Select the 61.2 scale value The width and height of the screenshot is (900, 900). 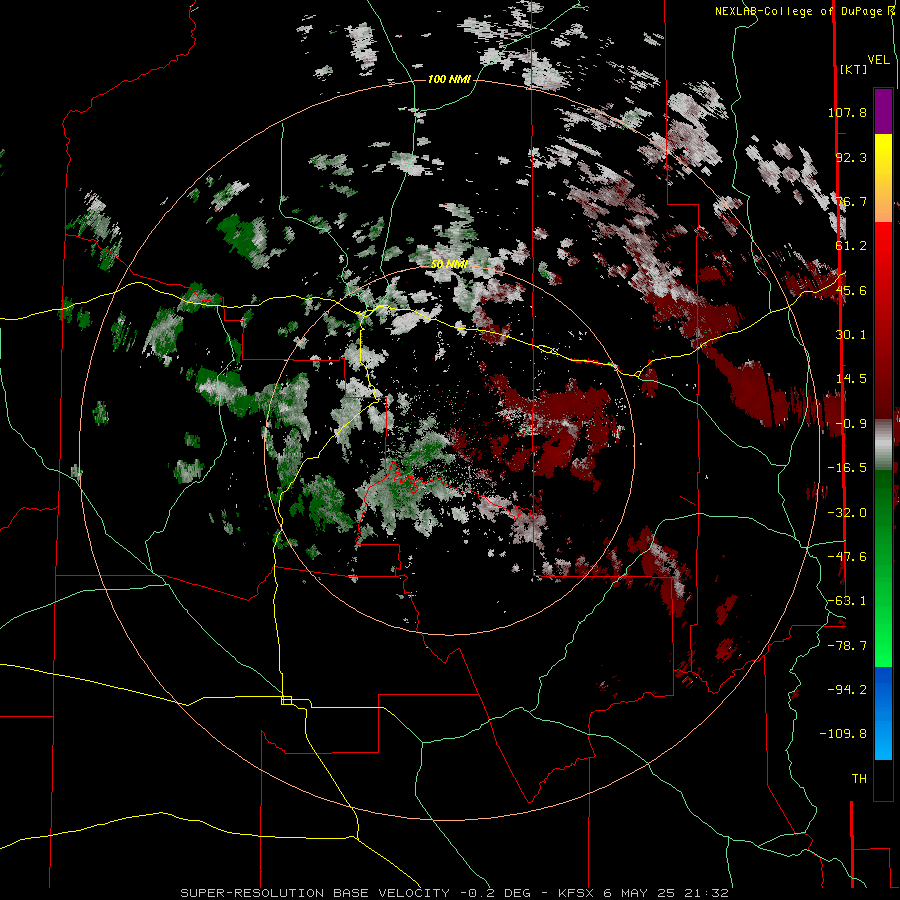click(851, 246)
